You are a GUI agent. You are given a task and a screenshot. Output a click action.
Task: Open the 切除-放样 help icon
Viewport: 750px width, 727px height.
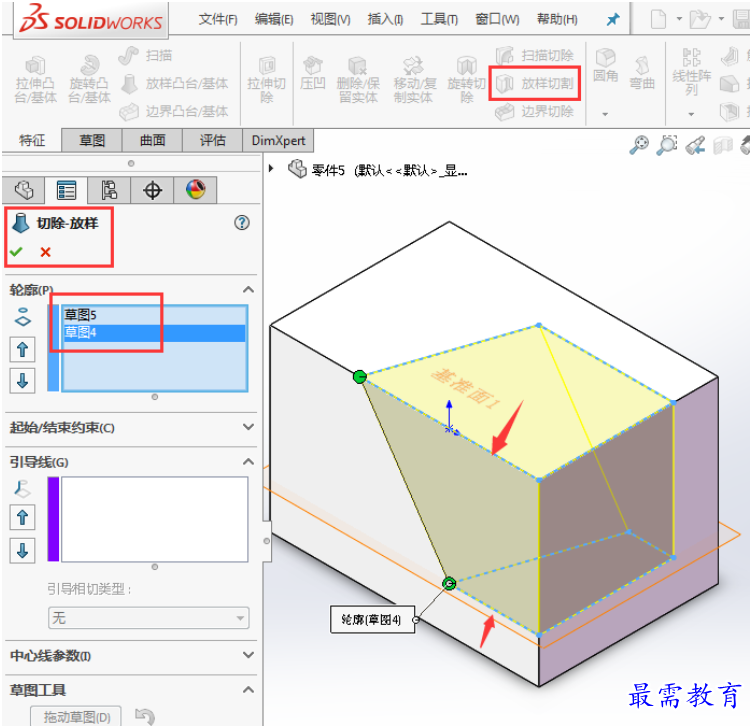pyautogui.click(x=242, y=222)
